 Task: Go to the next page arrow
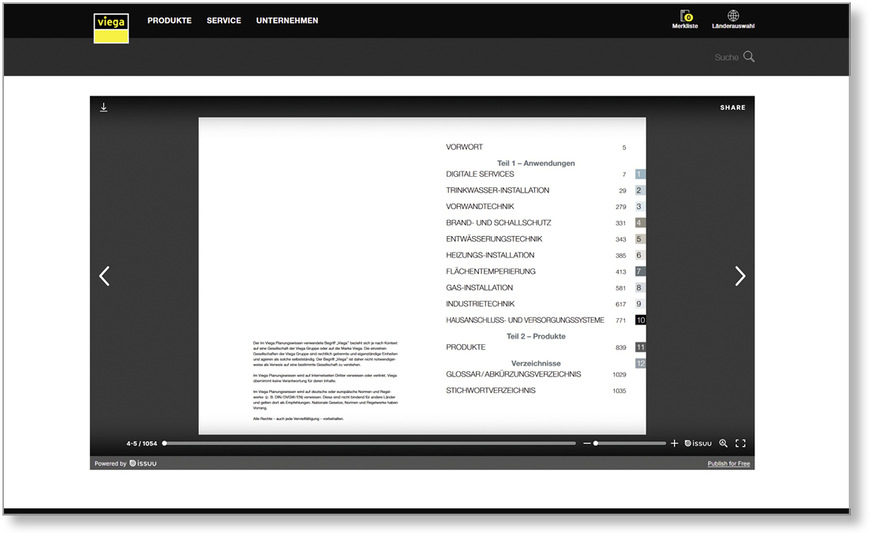(740, 276)
